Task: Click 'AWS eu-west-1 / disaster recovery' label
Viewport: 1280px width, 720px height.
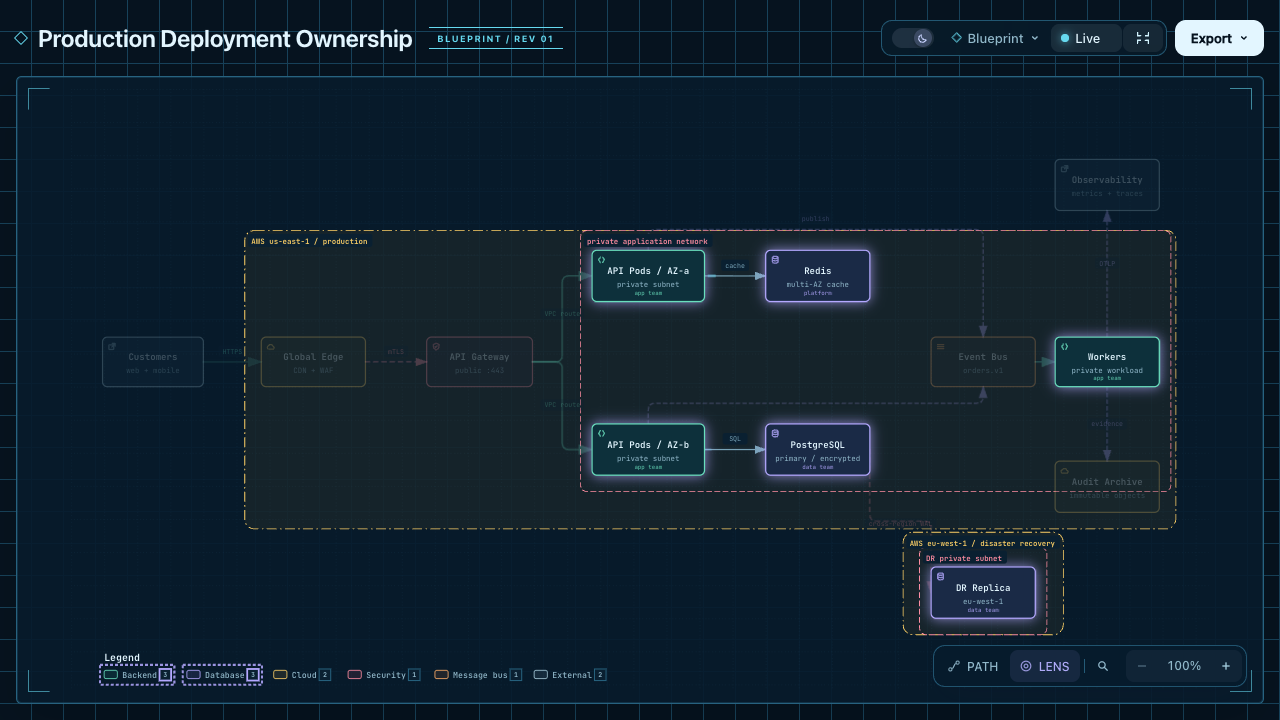Action: click(x=982, y=543)
